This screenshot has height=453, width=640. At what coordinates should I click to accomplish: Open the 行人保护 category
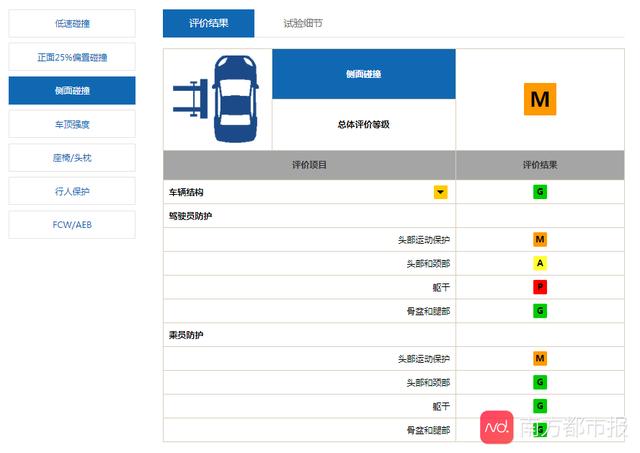[72, 191]
